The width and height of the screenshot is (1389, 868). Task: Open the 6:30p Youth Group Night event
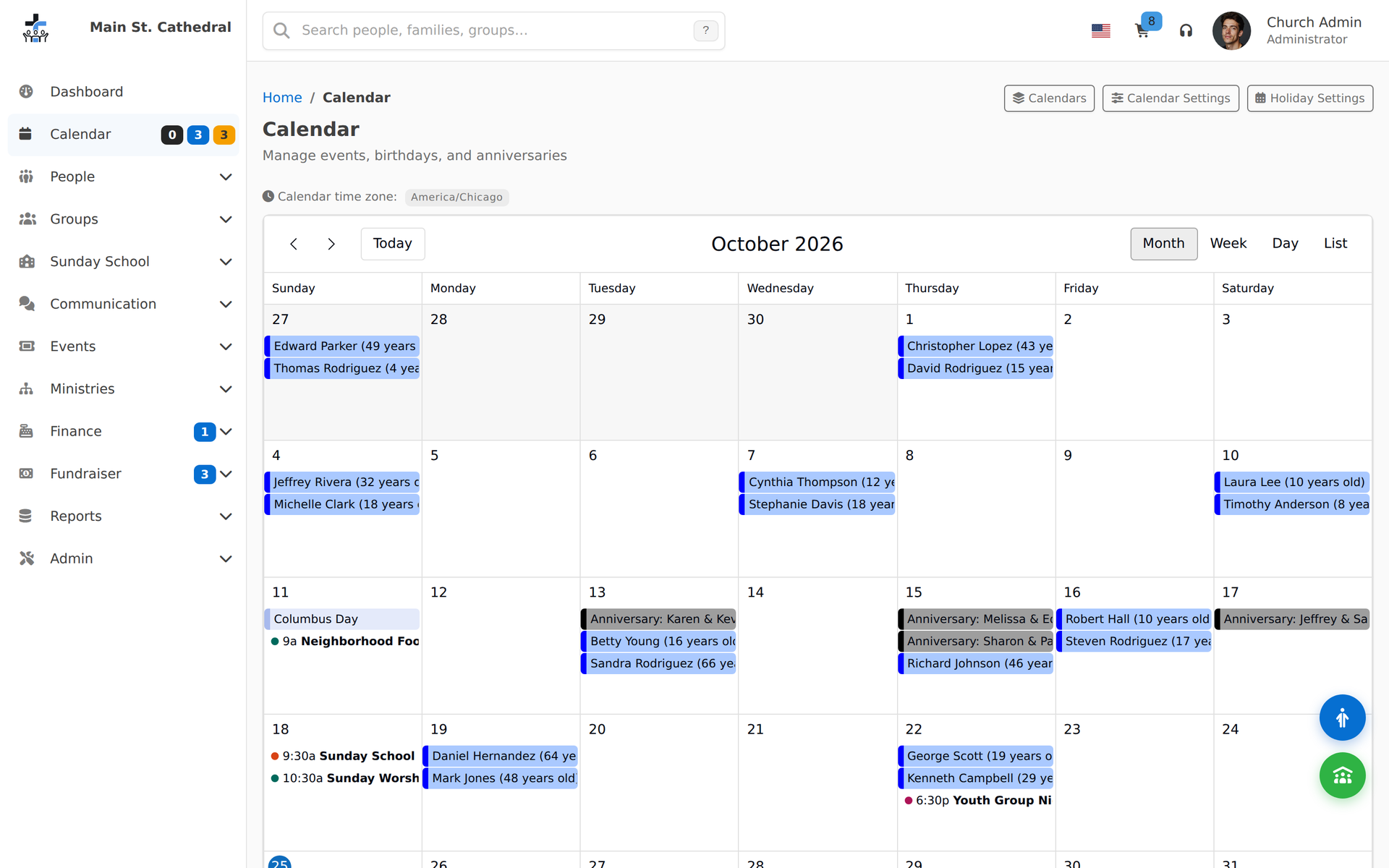[976, 801]
